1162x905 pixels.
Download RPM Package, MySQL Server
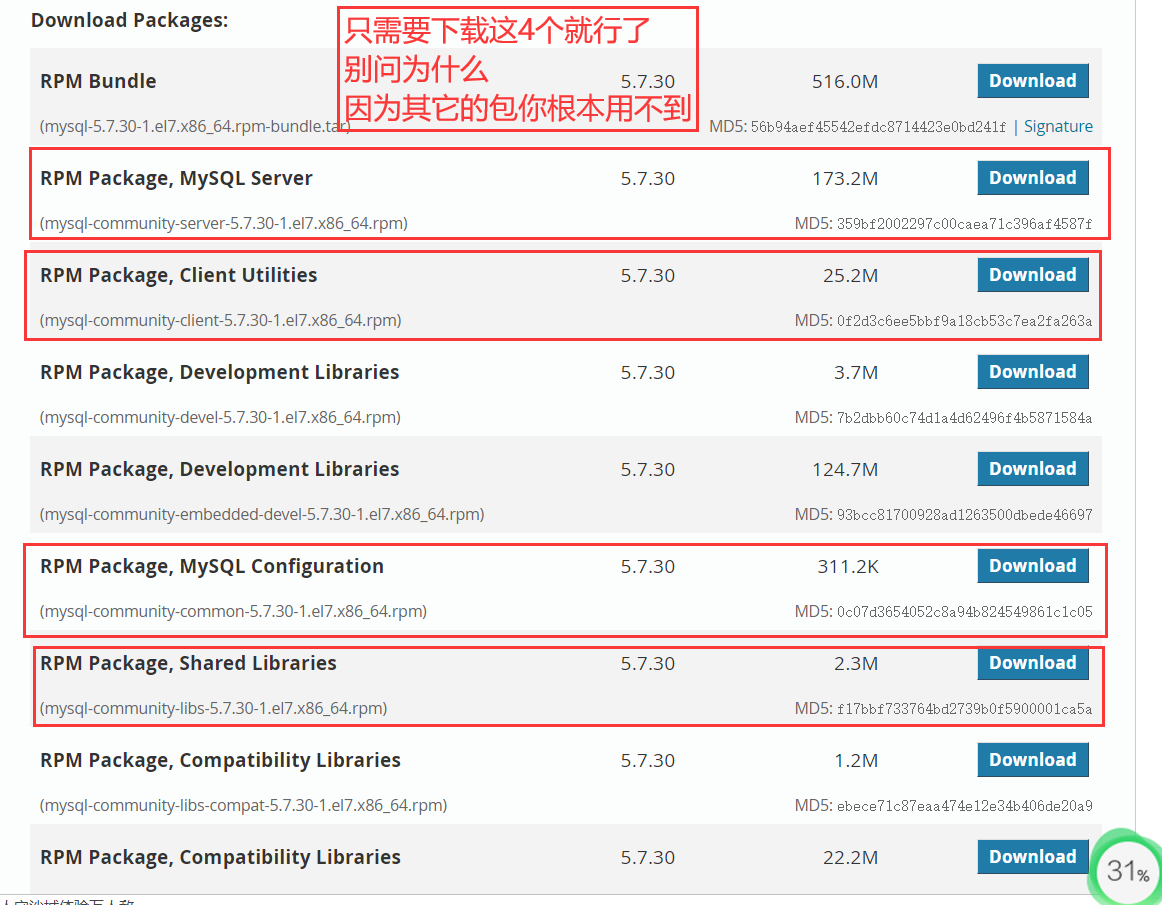tap(1033, 178)
